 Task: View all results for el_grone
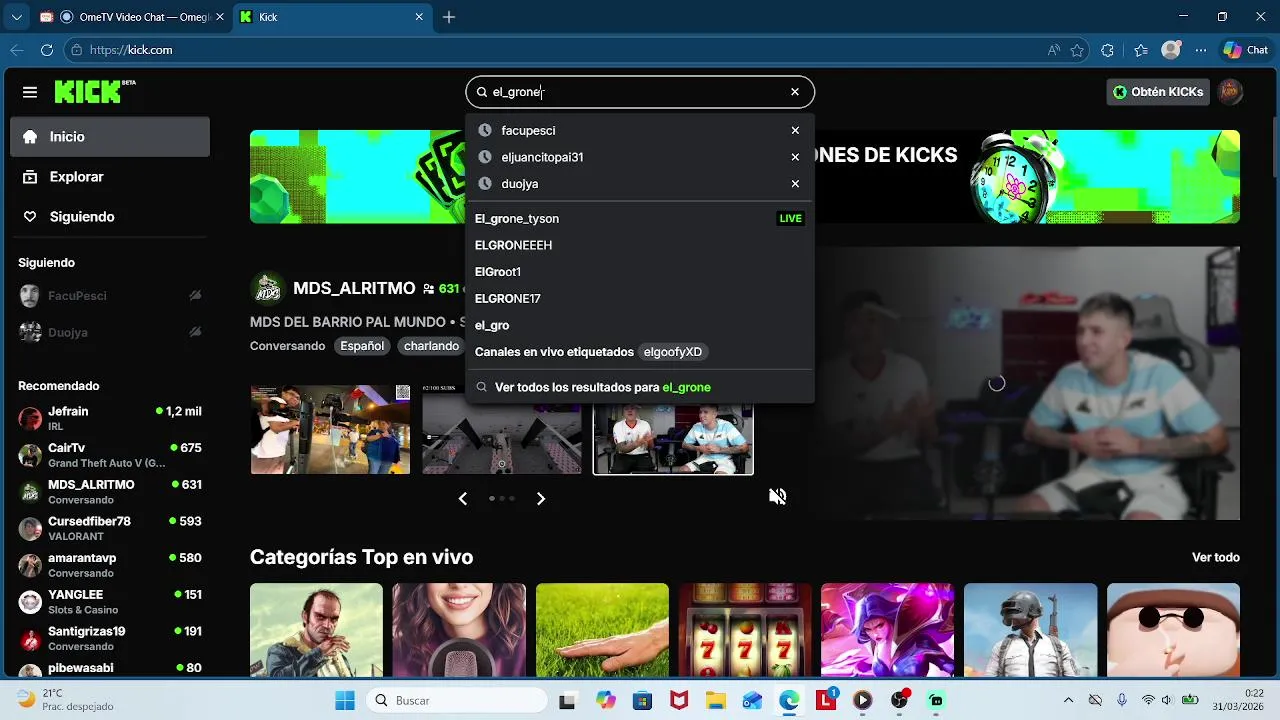point(640,387)
